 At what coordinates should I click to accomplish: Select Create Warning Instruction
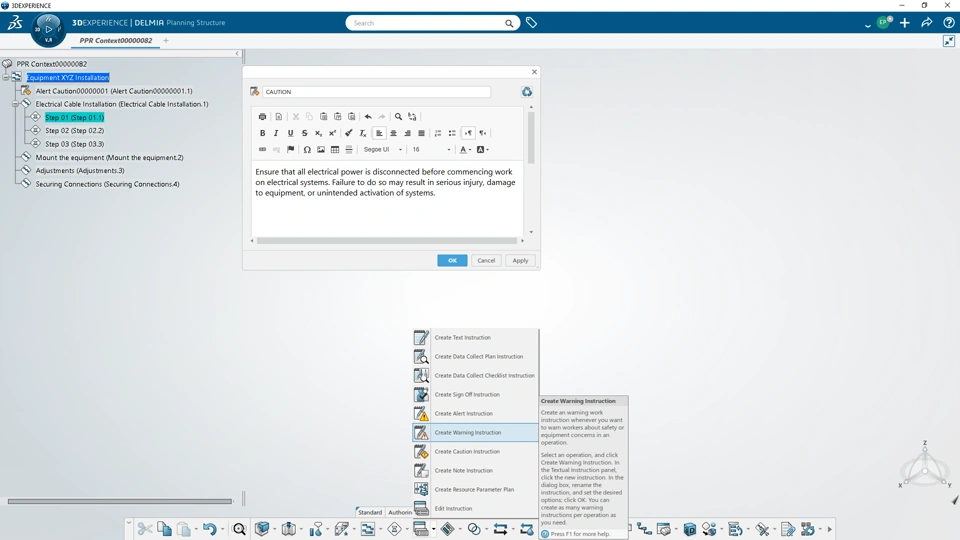tap(476, 432)
